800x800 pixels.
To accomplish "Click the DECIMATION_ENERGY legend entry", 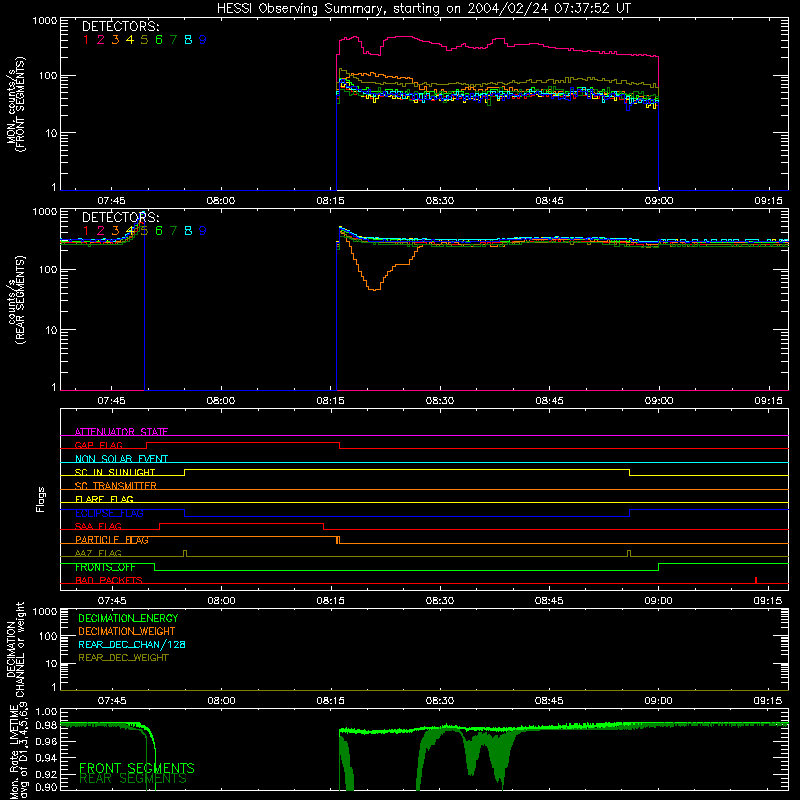I will (128, 618).
